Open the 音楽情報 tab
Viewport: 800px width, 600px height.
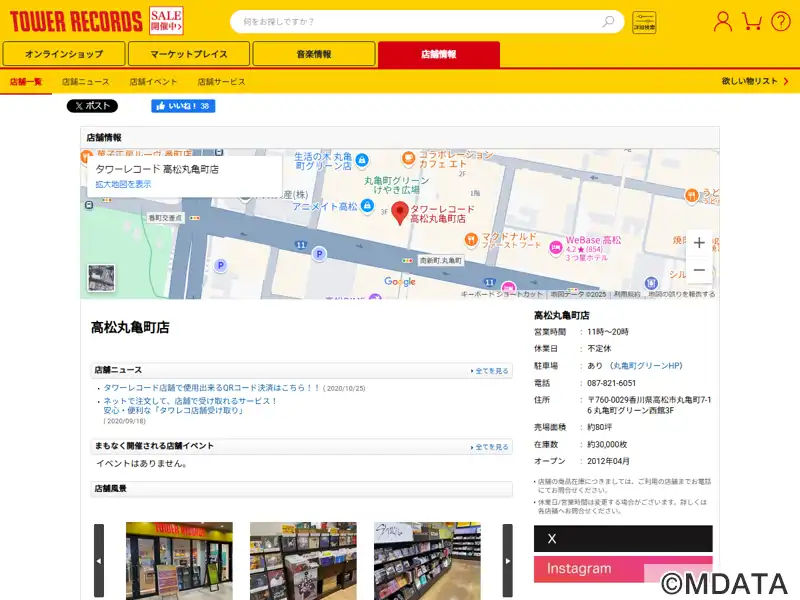[x=314, y=54]
